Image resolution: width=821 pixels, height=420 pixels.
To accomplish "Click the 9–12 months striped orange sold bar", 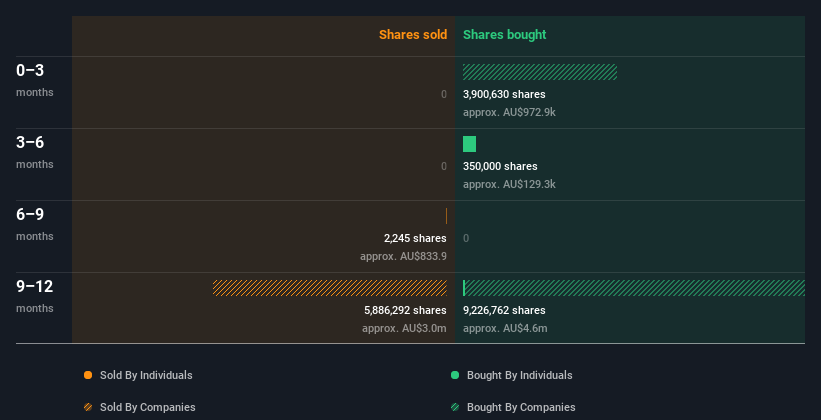I will [x=330, y=288].
